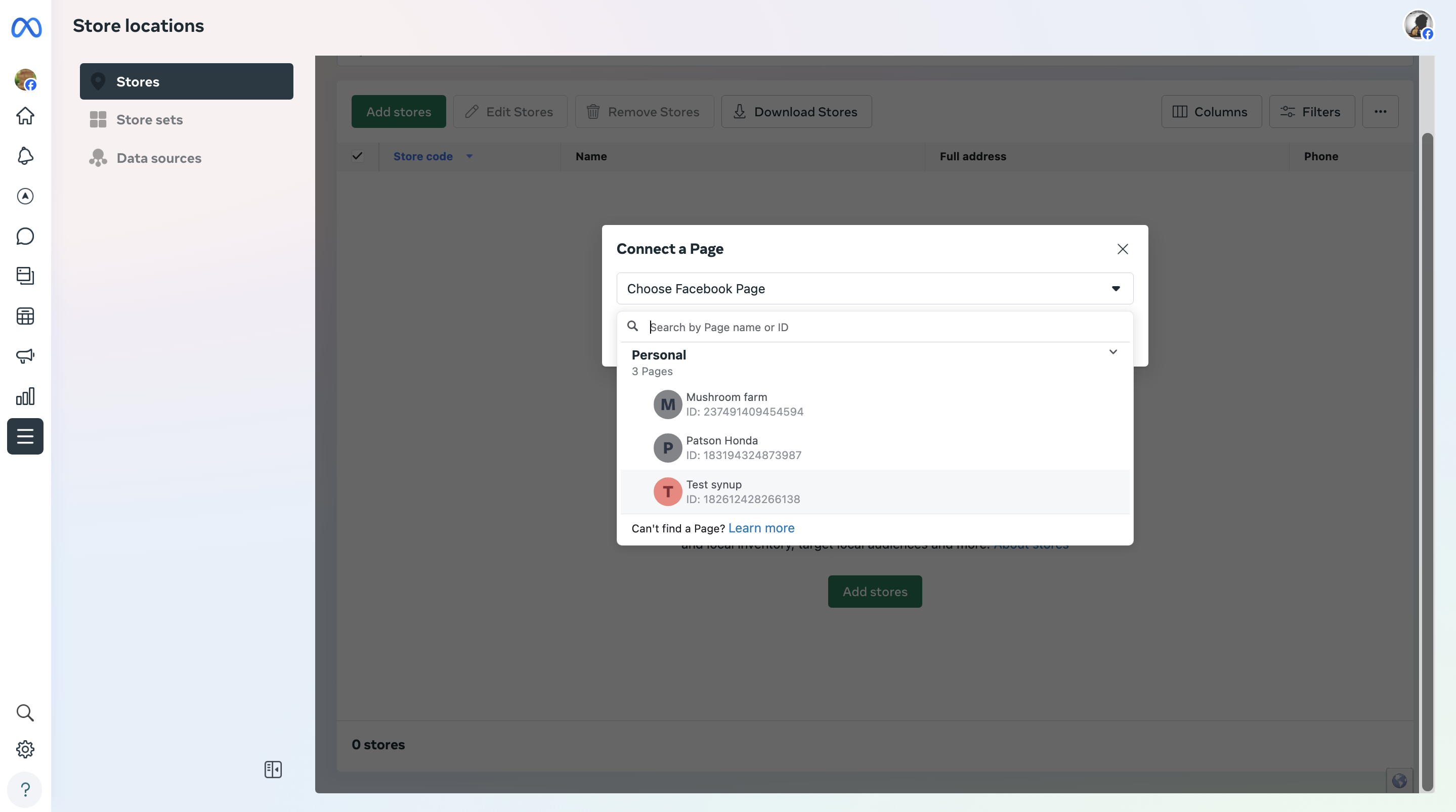This screenshot has height=812, width=1456.
Task: Click the Meta logo icon
Action: click(26, 27)
